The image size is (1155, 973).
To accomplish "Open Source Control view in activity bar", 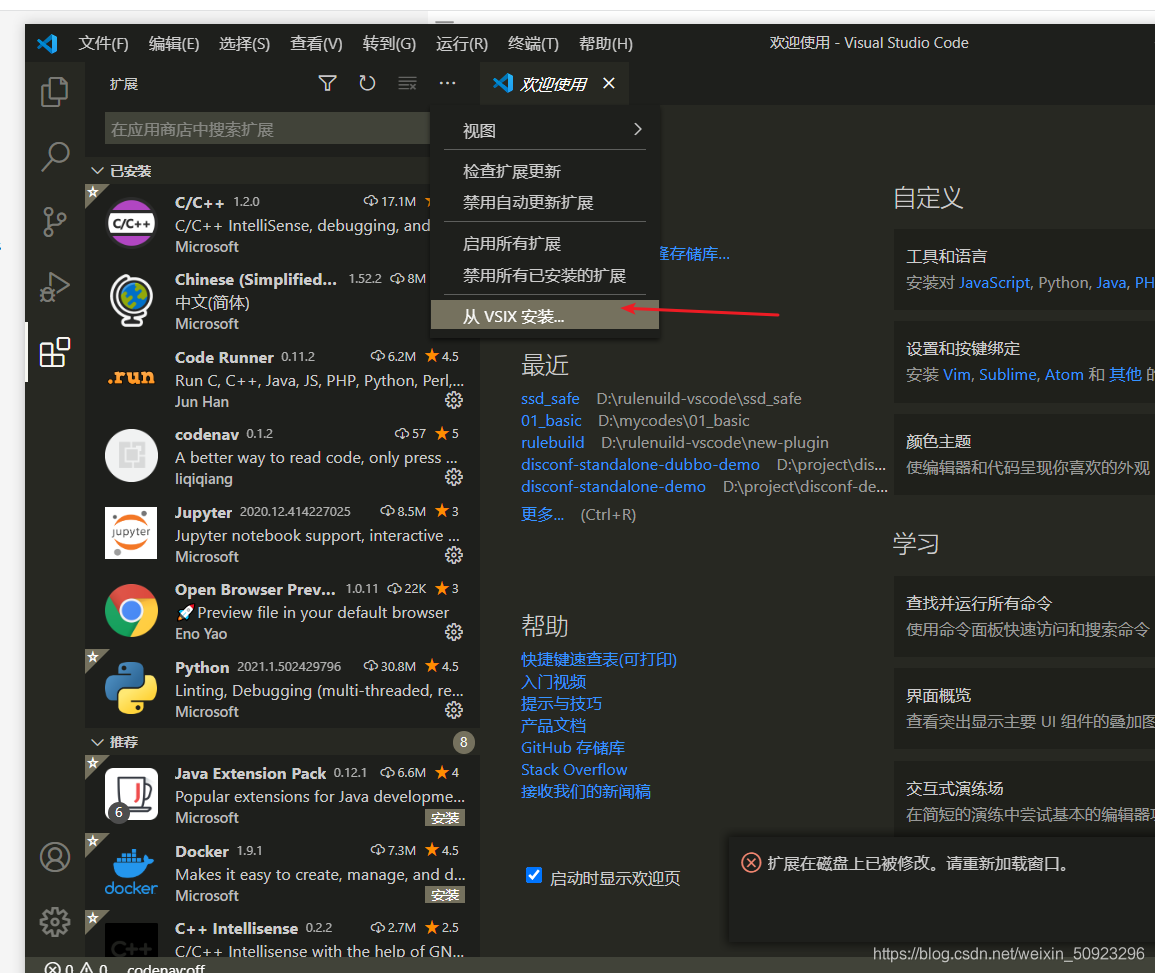I will point(55,222).
